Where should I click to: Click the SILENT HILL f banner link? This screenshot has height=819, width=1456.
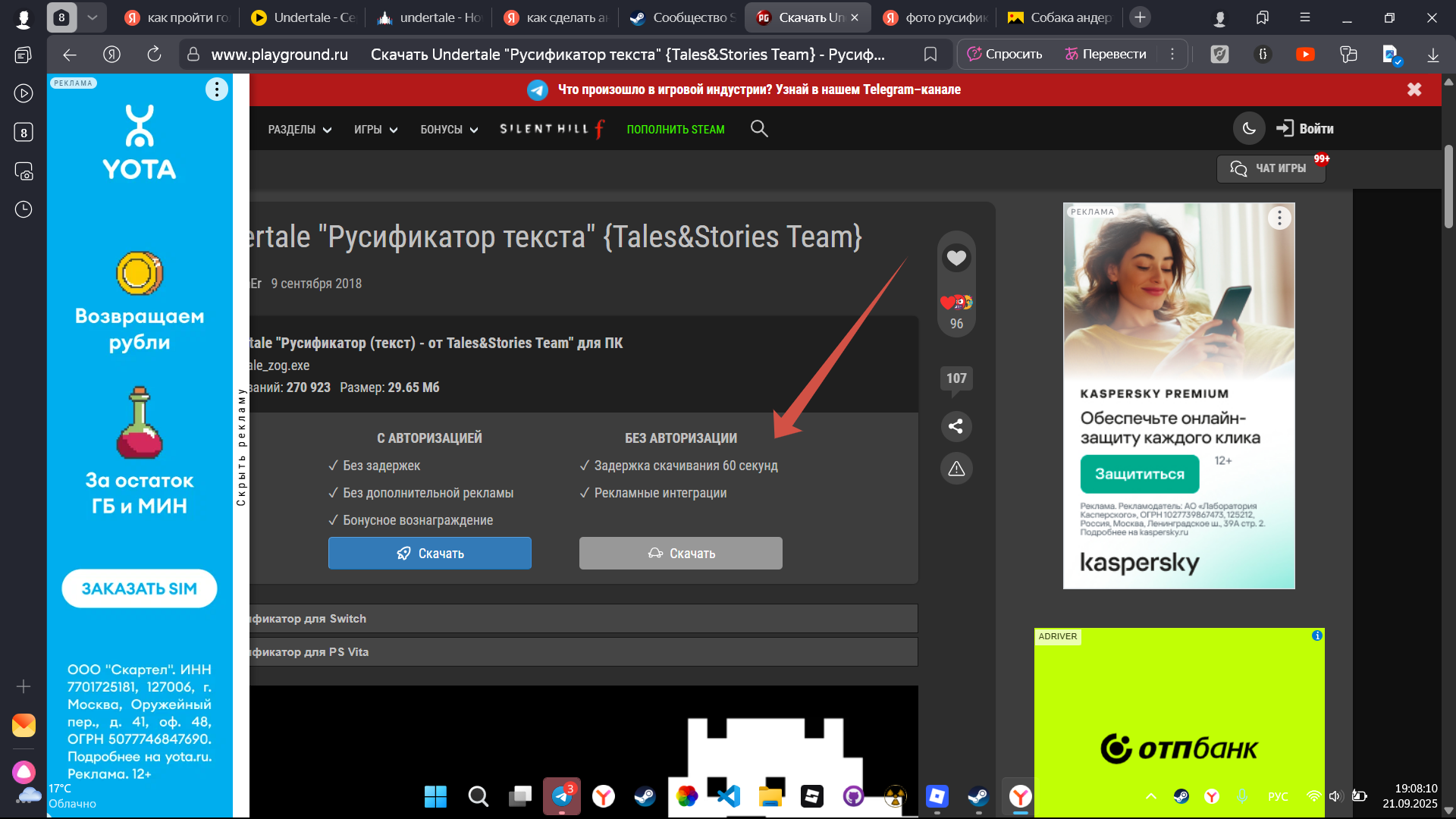tap(553, 130)
